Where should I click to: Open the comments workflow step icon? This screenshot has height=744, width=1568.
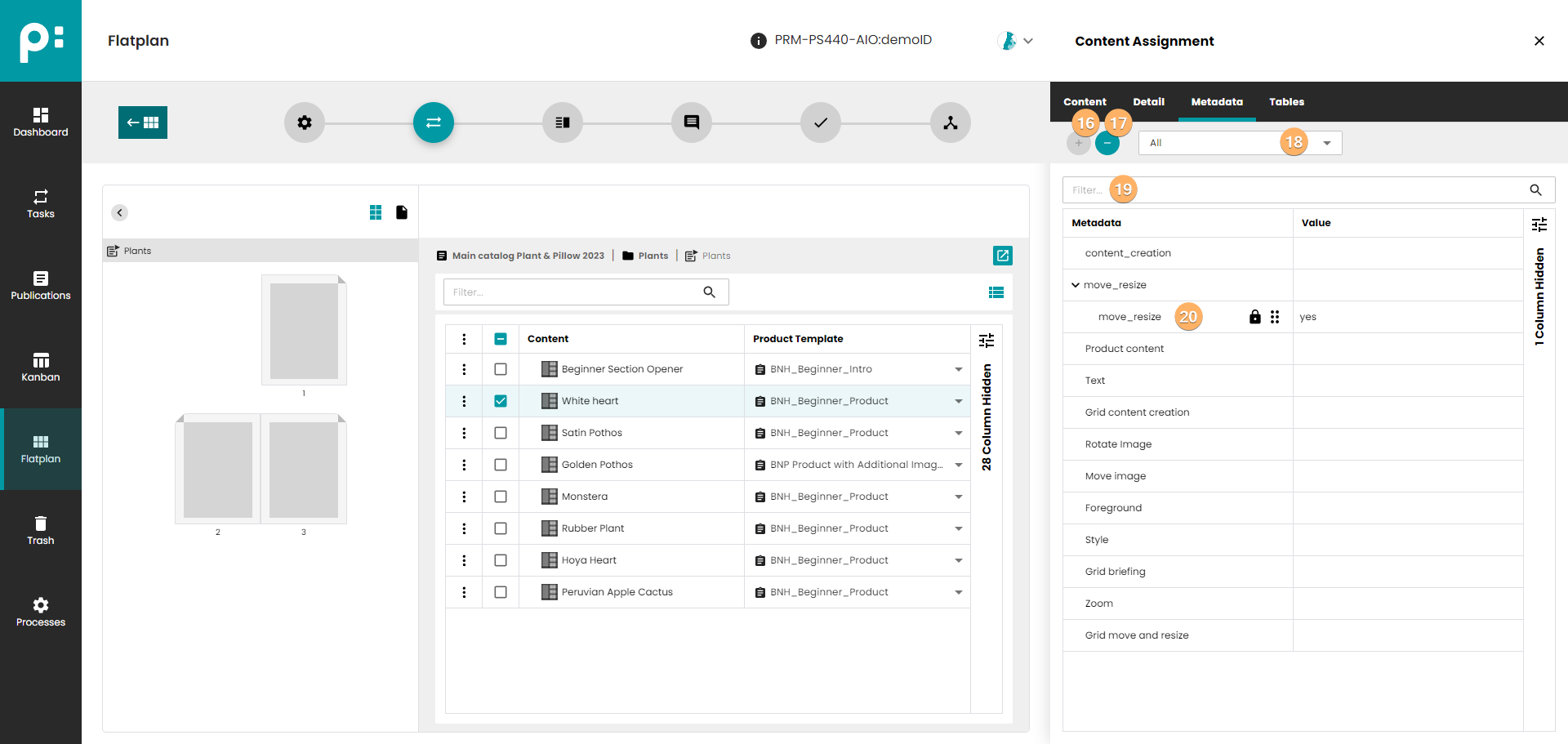(x=692, y=123)
